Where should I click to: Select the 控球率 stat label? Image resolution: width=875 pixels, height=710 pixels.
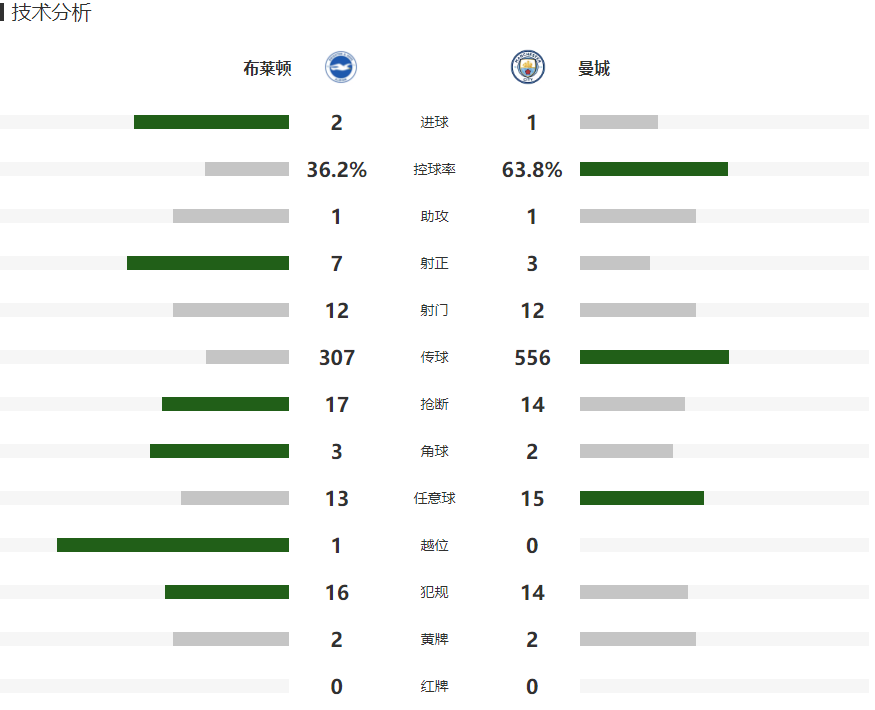click(x=434, y=169)
